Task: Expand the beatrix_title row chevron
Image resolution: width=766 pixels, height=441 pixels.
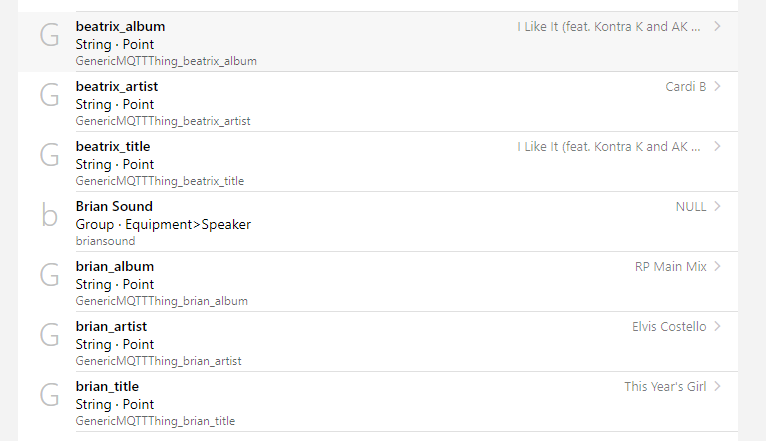Action: (718, 147)
